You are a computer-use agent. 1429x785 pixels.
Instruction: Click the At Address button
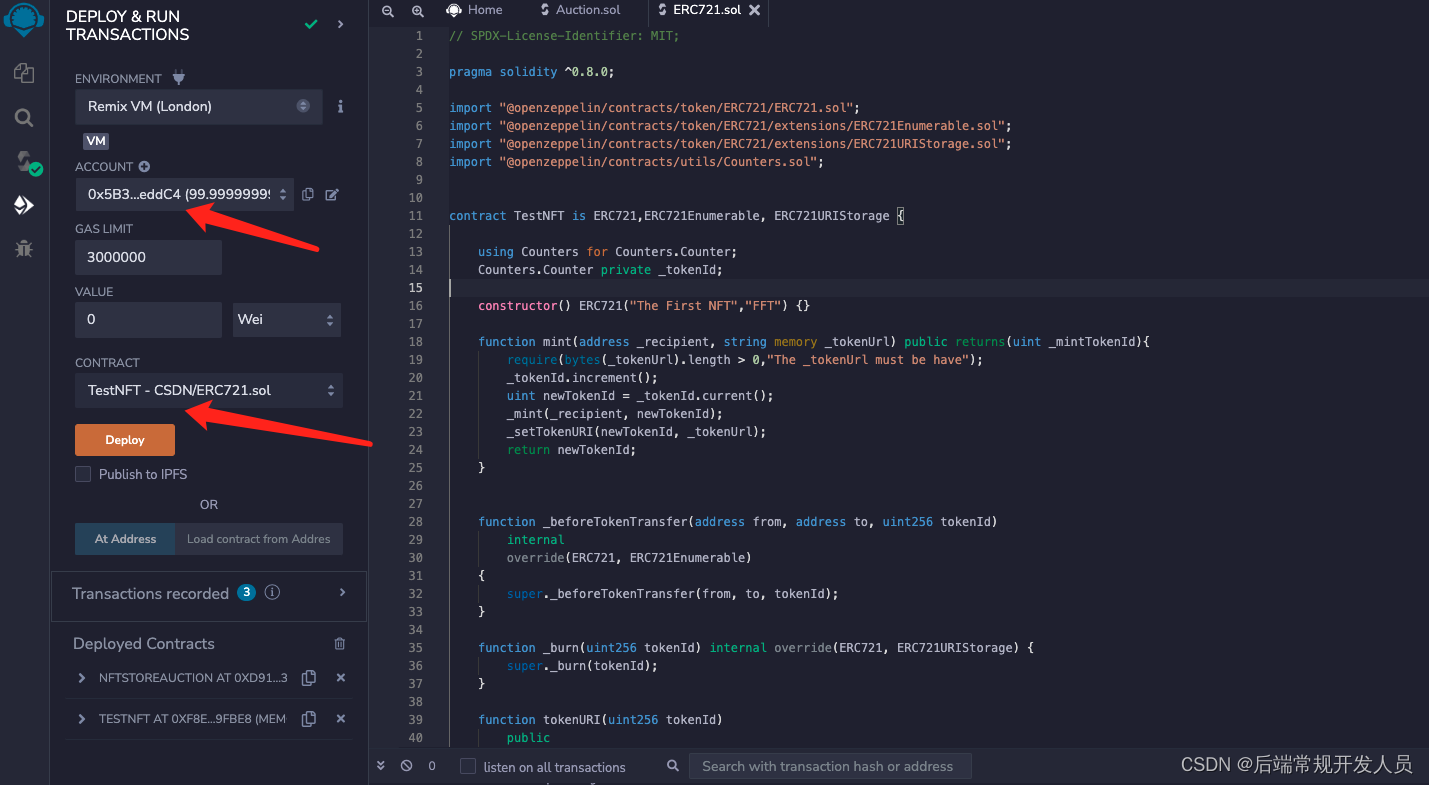(125, 539)
